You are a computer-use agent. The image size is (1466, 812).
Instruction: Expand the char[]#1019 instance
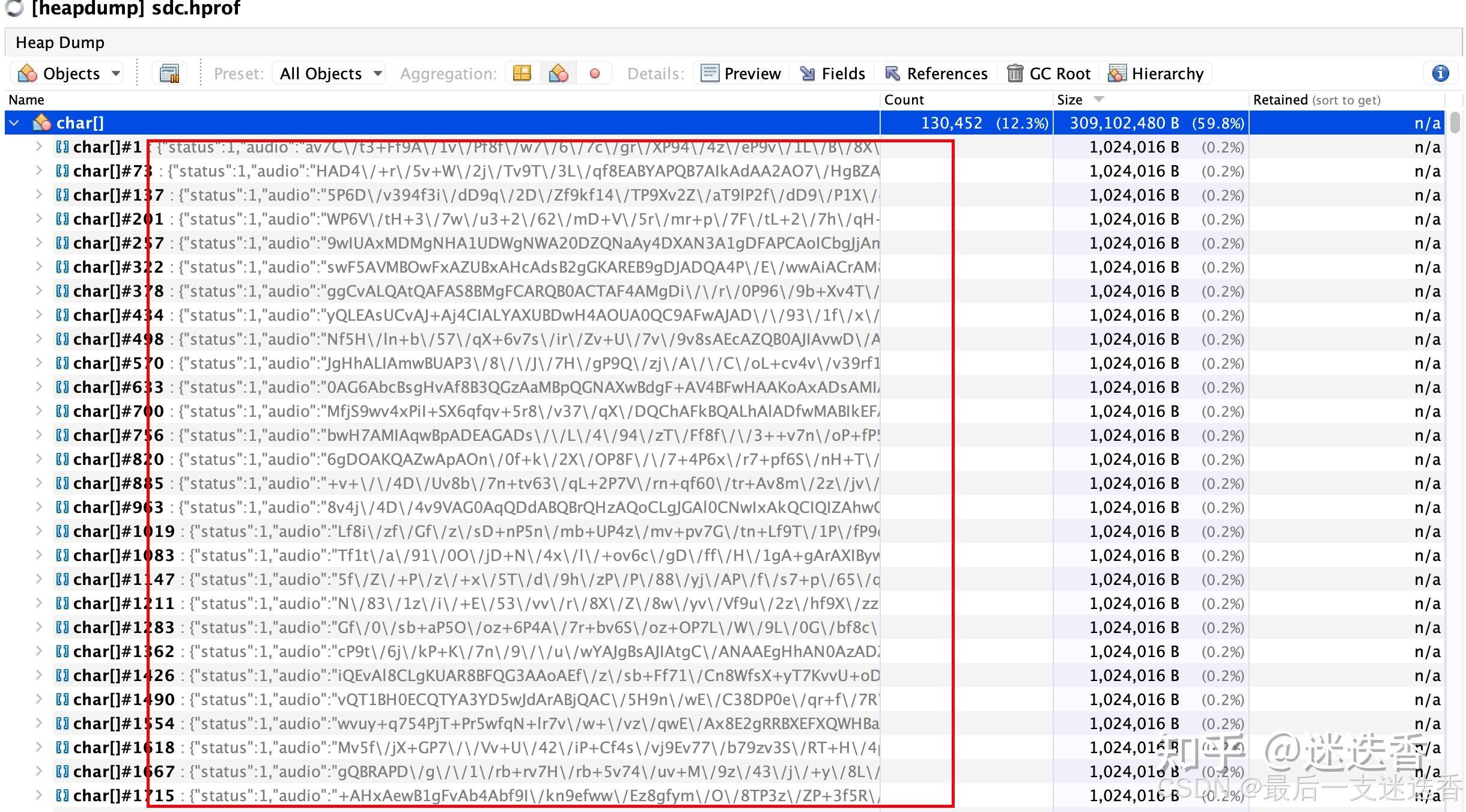[x=38, y=531]
